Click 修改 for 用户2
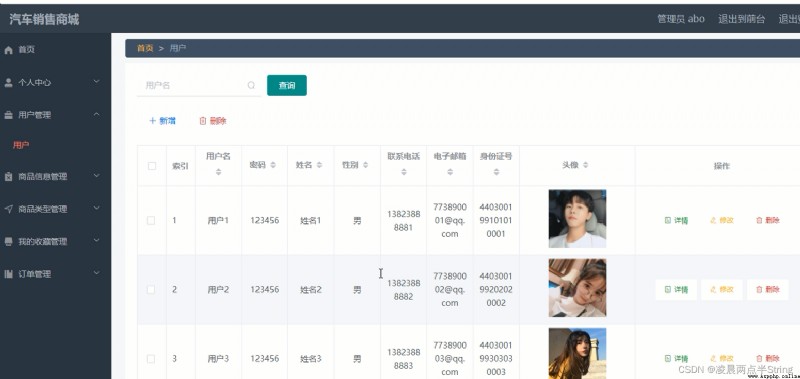 click(722, 290)
